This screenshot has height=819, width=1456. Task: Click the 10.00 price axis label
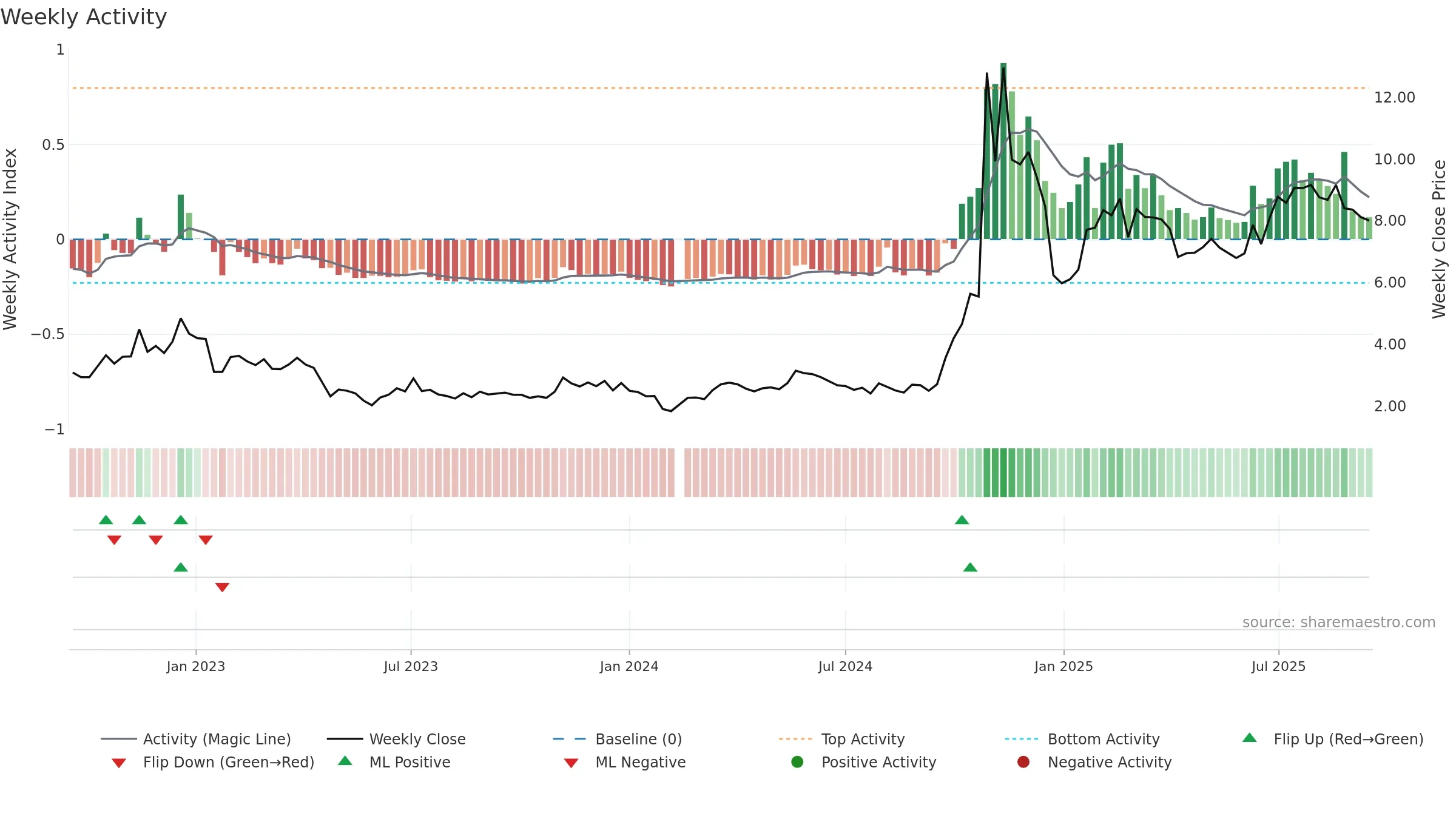(x=1394, y=159)
